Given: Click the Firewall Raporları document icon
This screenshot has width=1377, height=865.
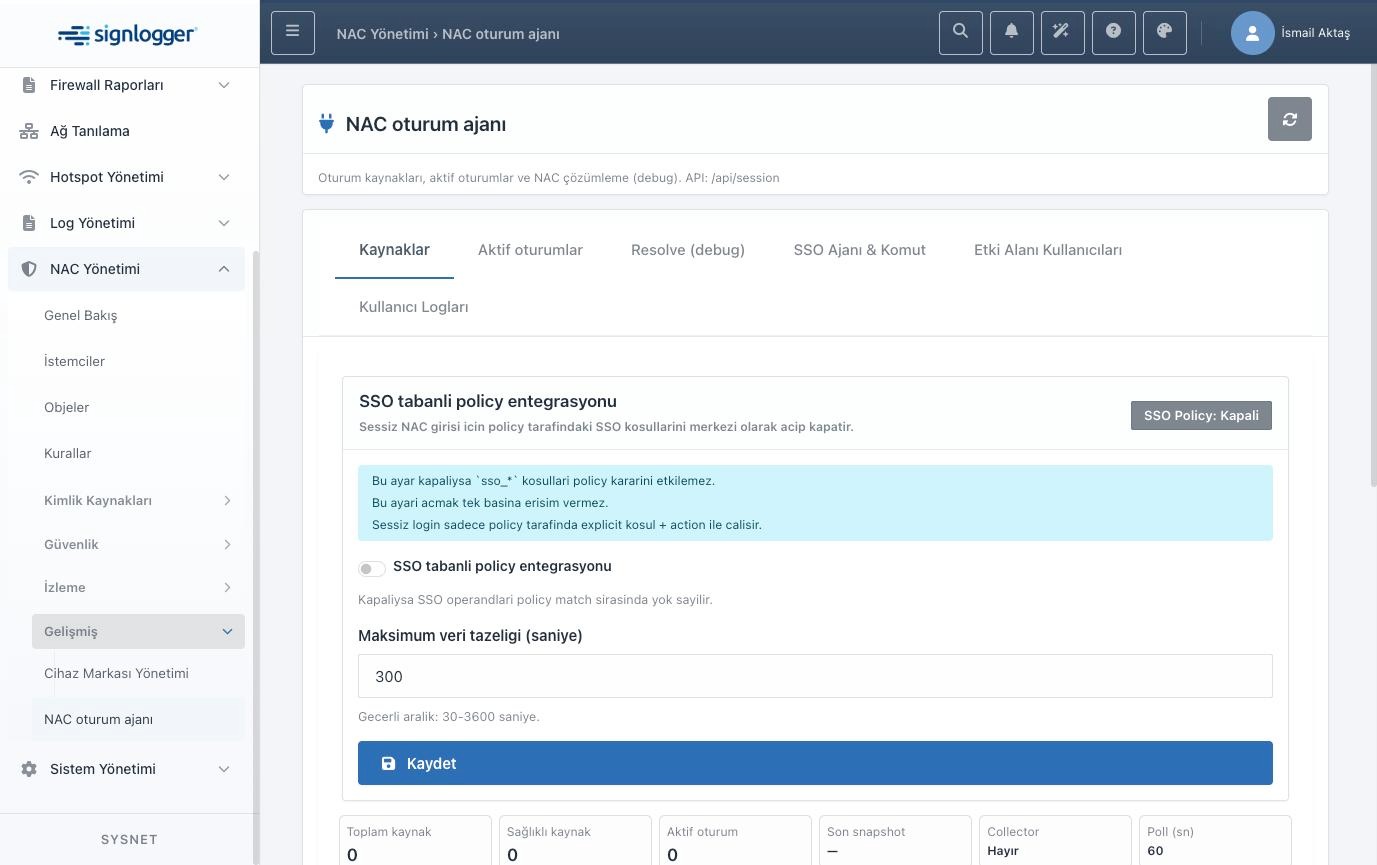Looking at the screenshot, I should [29, 85].
